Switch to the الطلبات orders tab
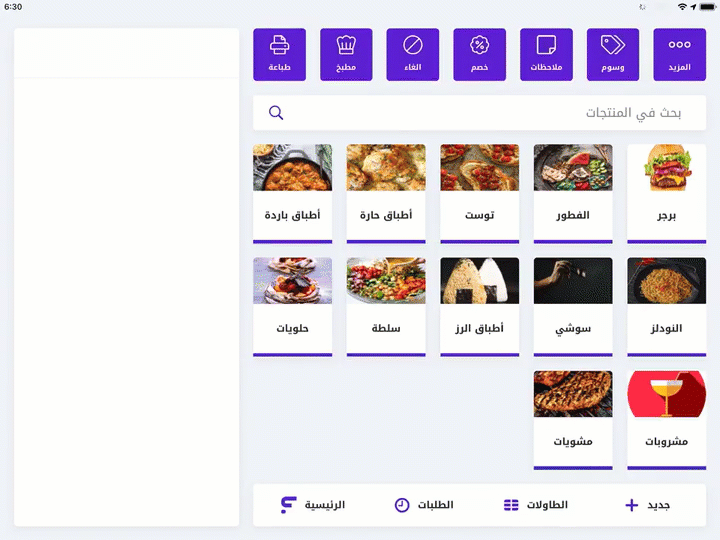 424,505
